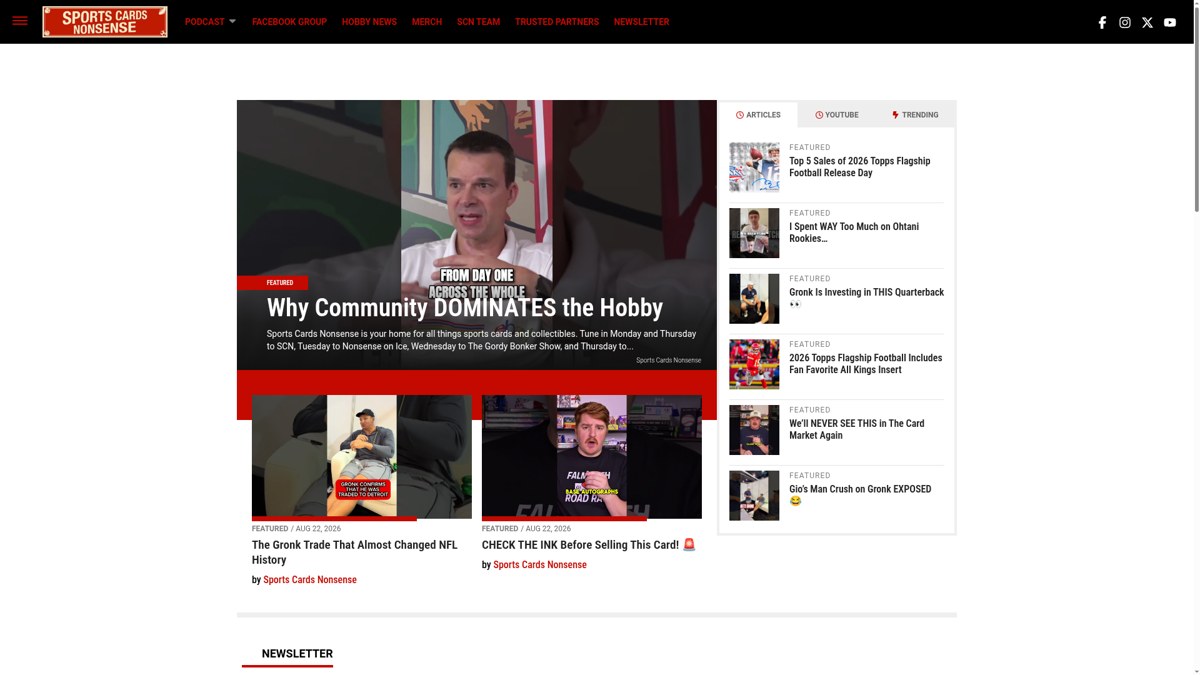Open Trusted Partners page
The height and width of the screenshot is (675, 1200).
(557, 22)
